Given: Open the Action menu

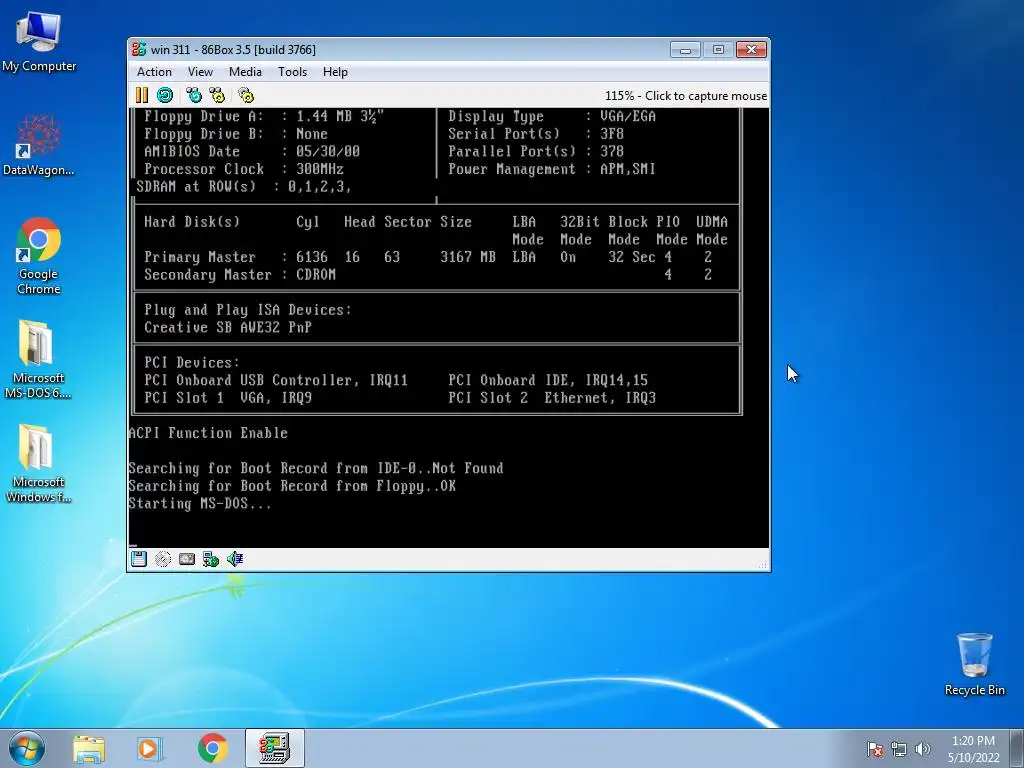Looking at the screenshot, I should [154, 72].
